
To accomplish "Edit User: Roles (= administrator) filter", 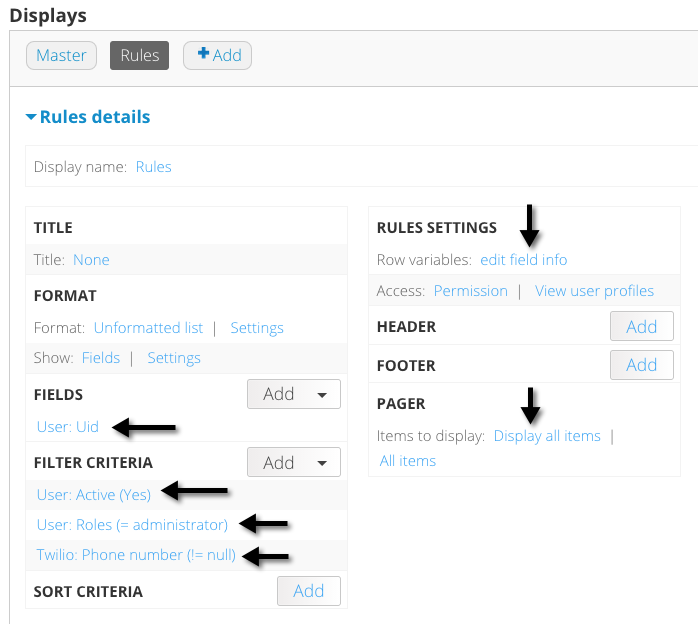I will coord(132,524).
